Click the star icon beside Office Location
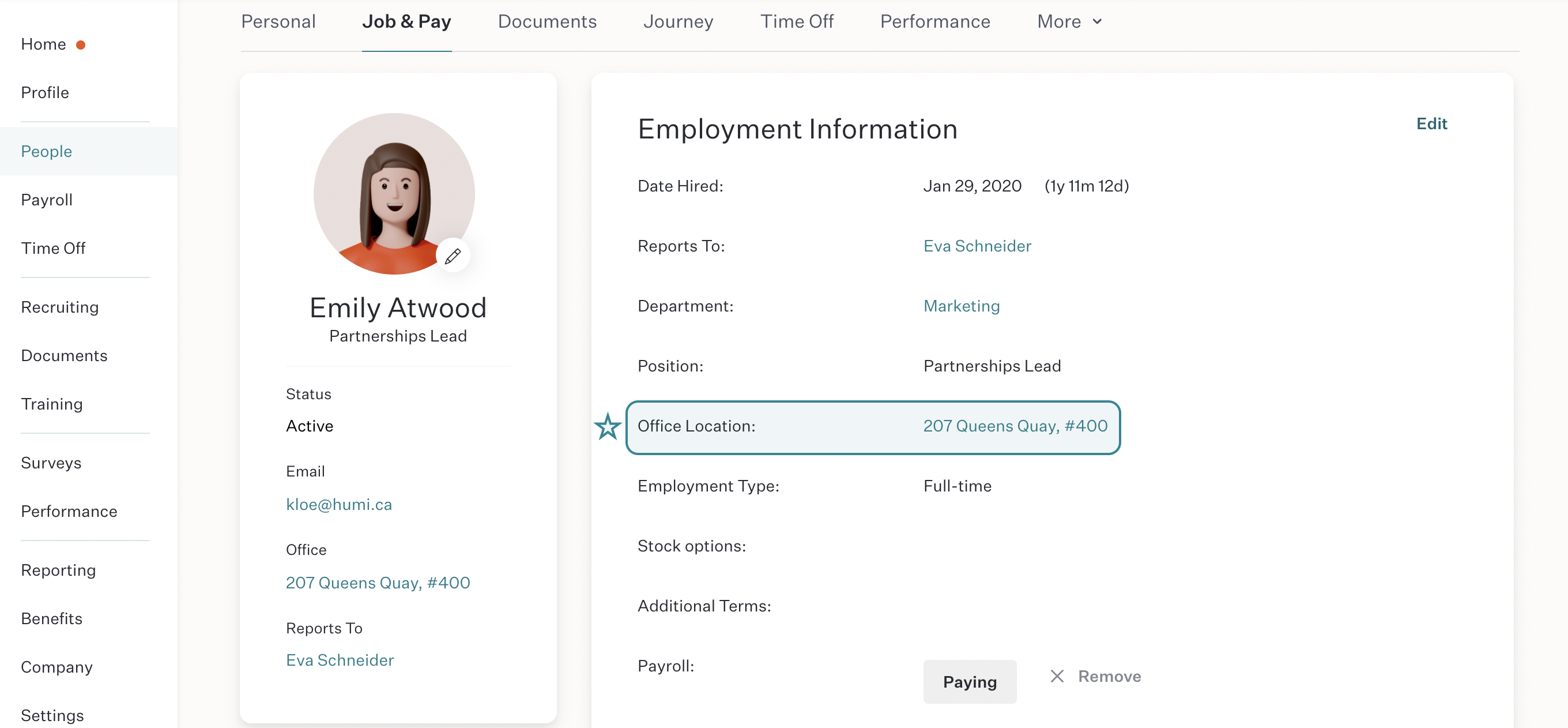Screen dimensions: 1568x728 608,426
